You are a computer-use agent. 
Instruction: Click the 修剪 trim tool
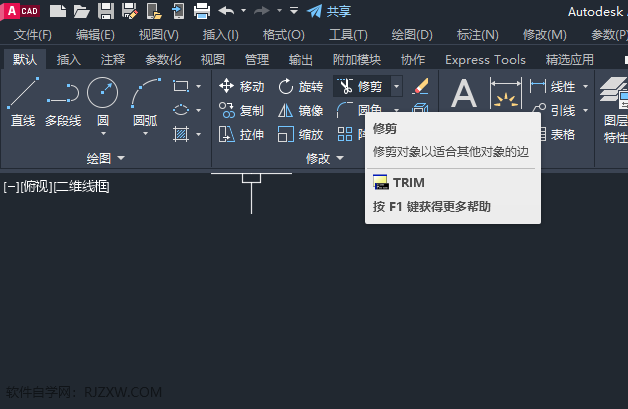point(361,86)
